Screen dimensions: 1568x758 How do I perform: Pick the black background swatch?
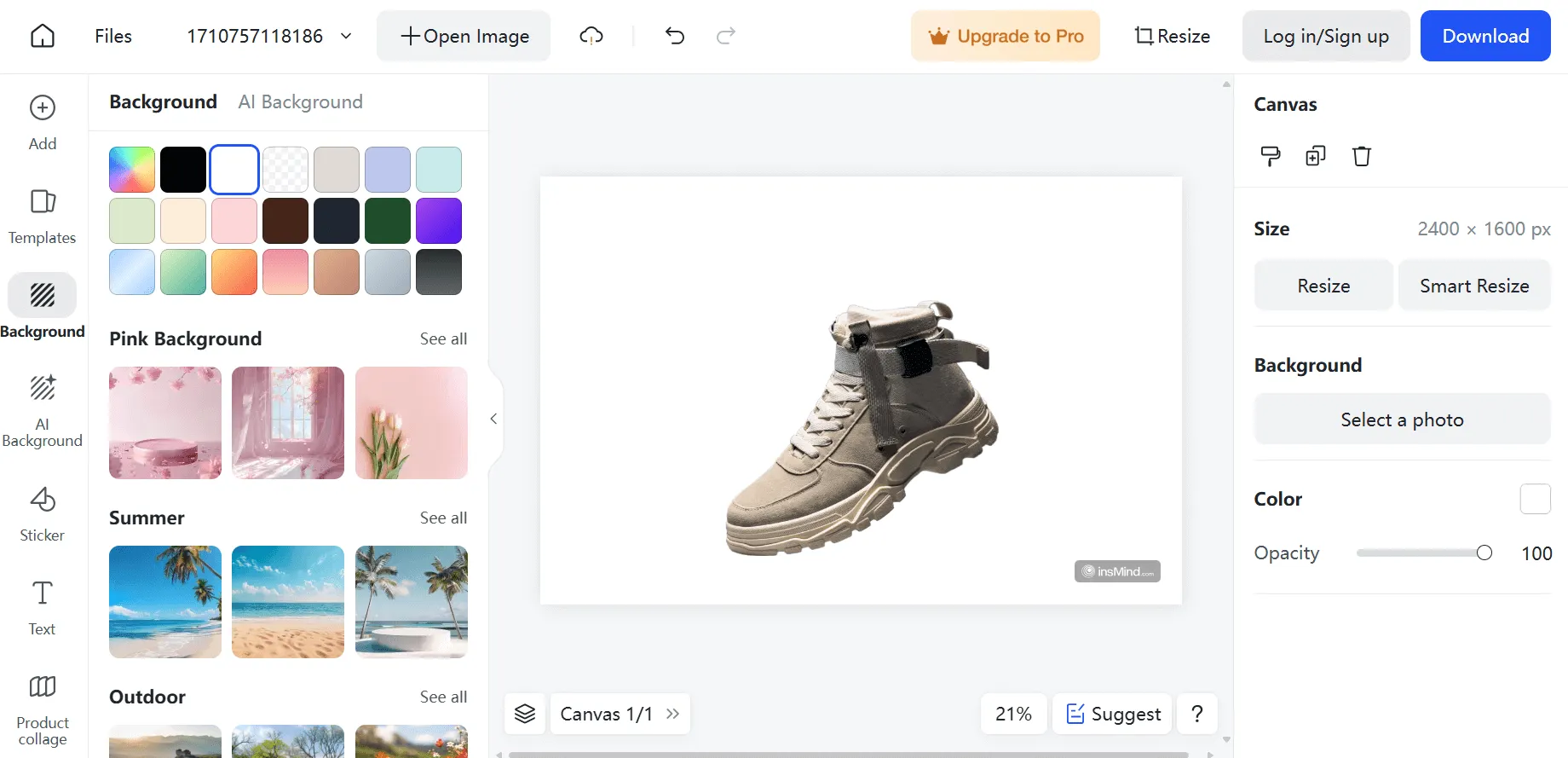click(x=183, y=170)
